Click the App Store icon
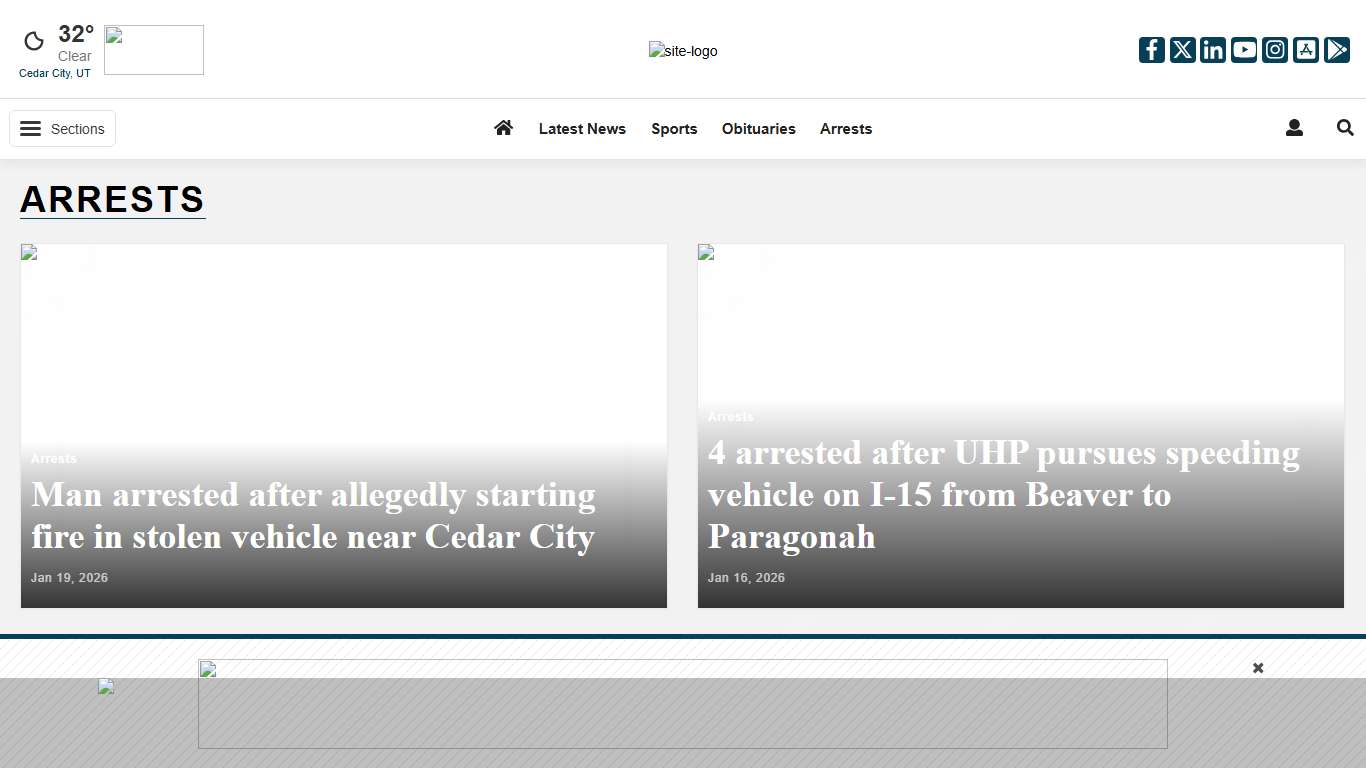The height and width of the screenshot is (768, 1366). click(1306, 49)
